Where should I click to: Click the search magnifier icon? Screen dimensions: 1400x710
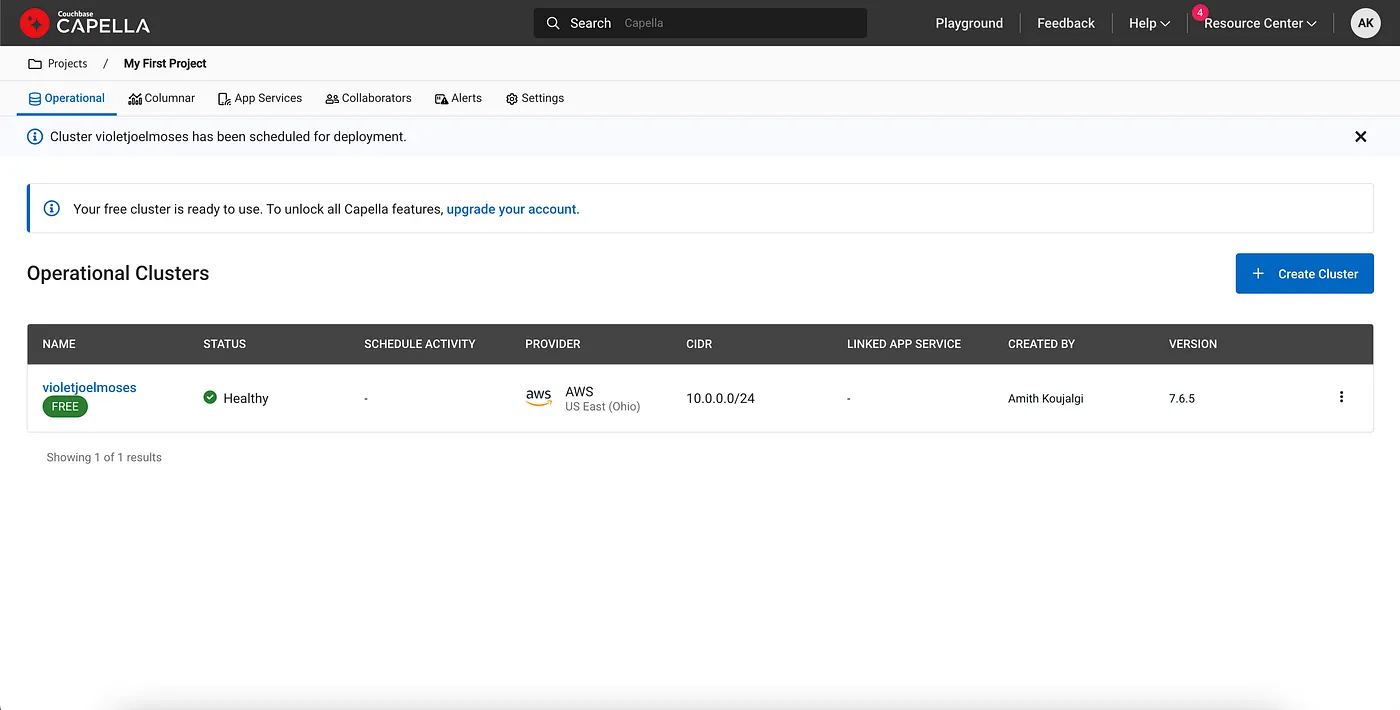pos(553,23)
